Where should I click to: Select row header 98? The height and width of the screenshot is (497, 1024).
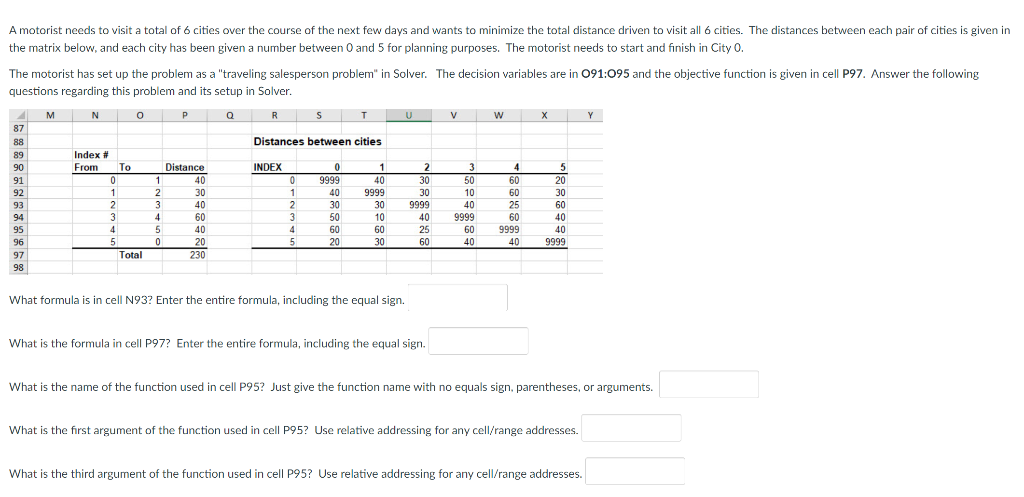coord(18,267)
